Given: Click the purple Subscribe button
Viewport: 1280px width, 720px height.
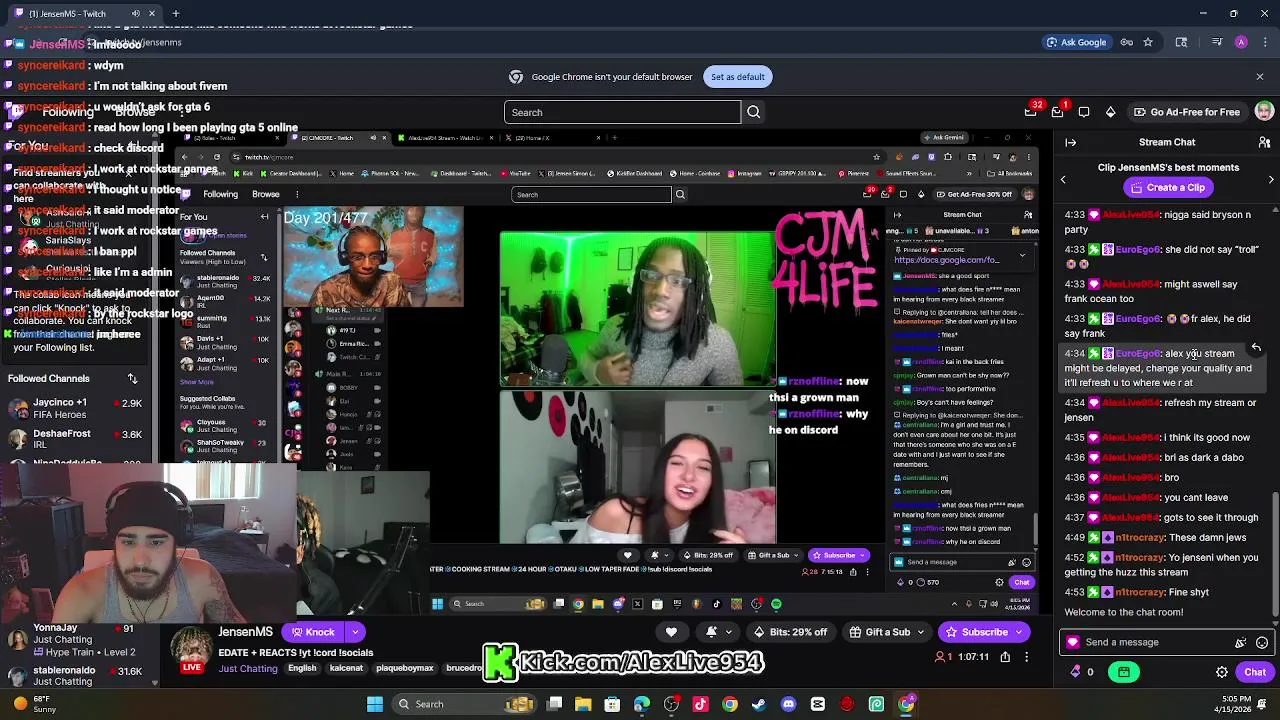Looking at the screenshot, I should [x=976, y=632].
